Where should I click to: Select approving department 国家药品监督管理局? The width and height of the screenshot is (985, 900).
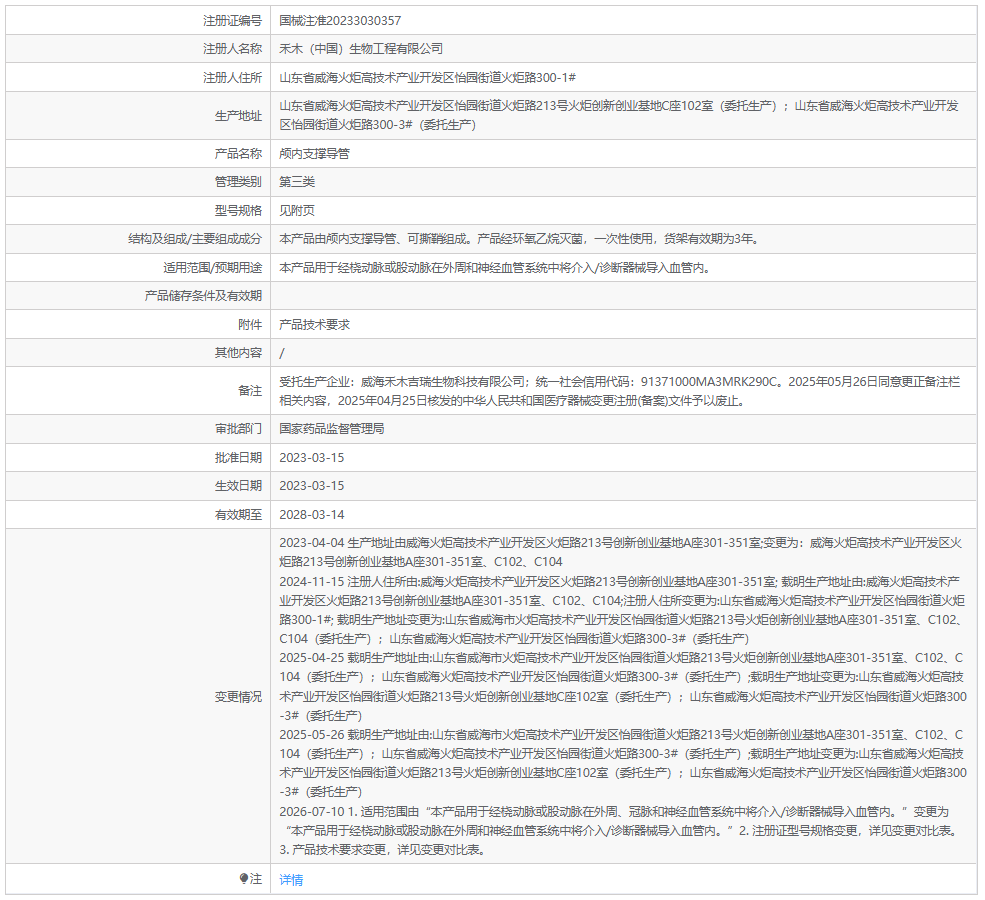[332, 429]
